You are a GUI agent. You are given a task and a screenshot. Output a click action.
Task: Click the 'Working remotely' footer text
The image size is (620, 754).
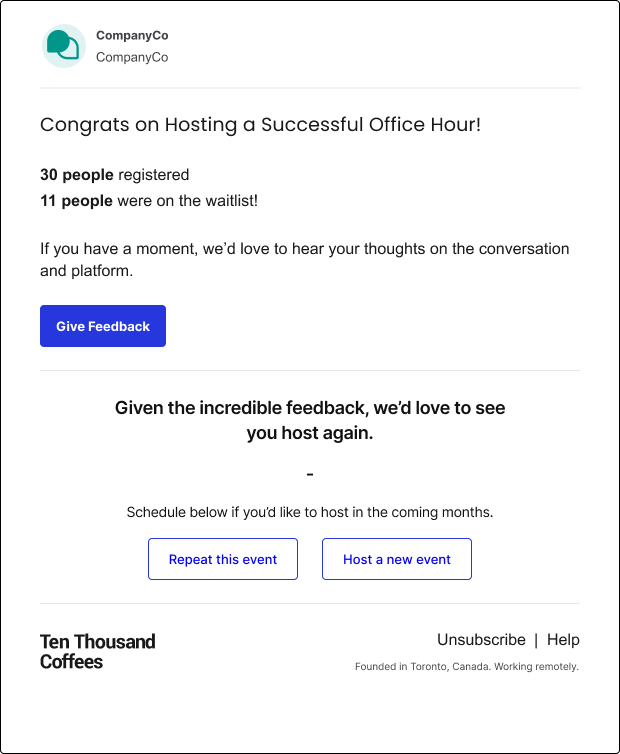[536, 666]
